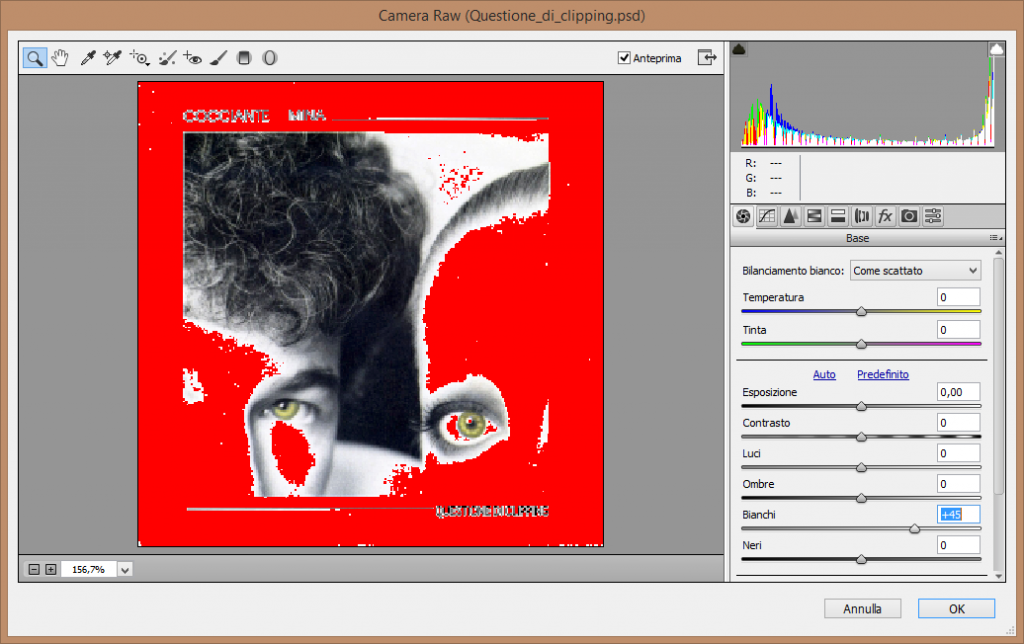The height and width of the screenshot is (644, 1024).
Task: Click the Neri value field
Action: pyautogui.click(x=959, y=545)
